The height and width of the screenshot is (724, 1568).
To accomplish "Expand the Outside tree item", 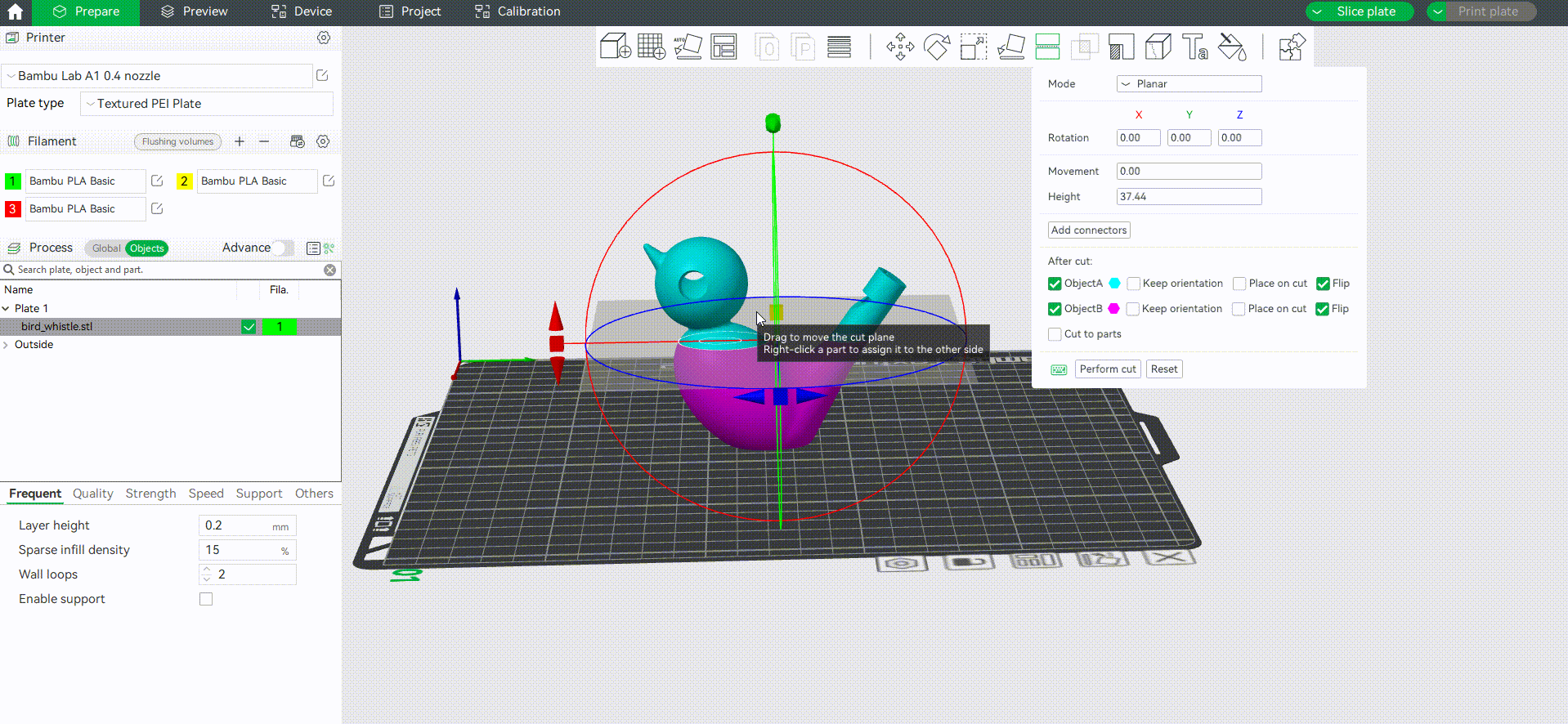I will 7,345.
